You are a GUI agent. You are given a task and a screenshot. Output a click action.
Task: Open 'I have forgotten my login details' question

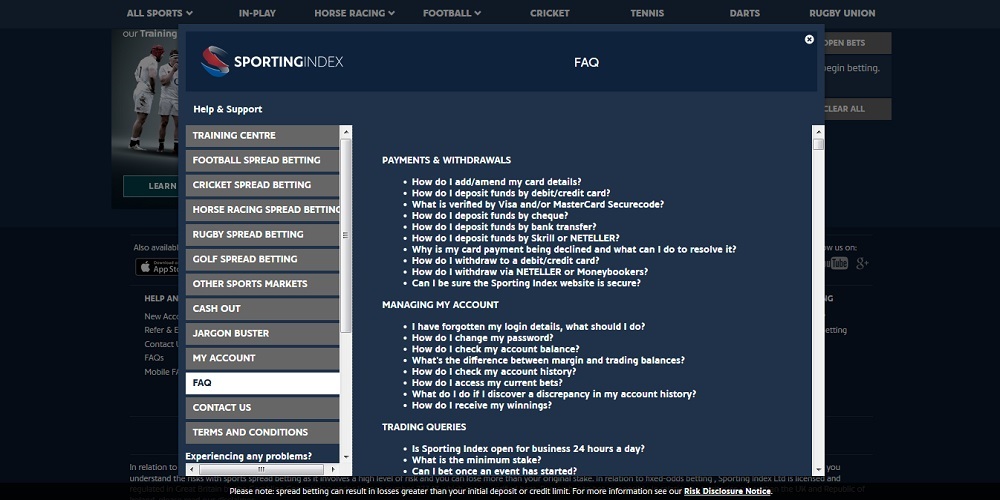pyautogui.click(x=528, y=327)
